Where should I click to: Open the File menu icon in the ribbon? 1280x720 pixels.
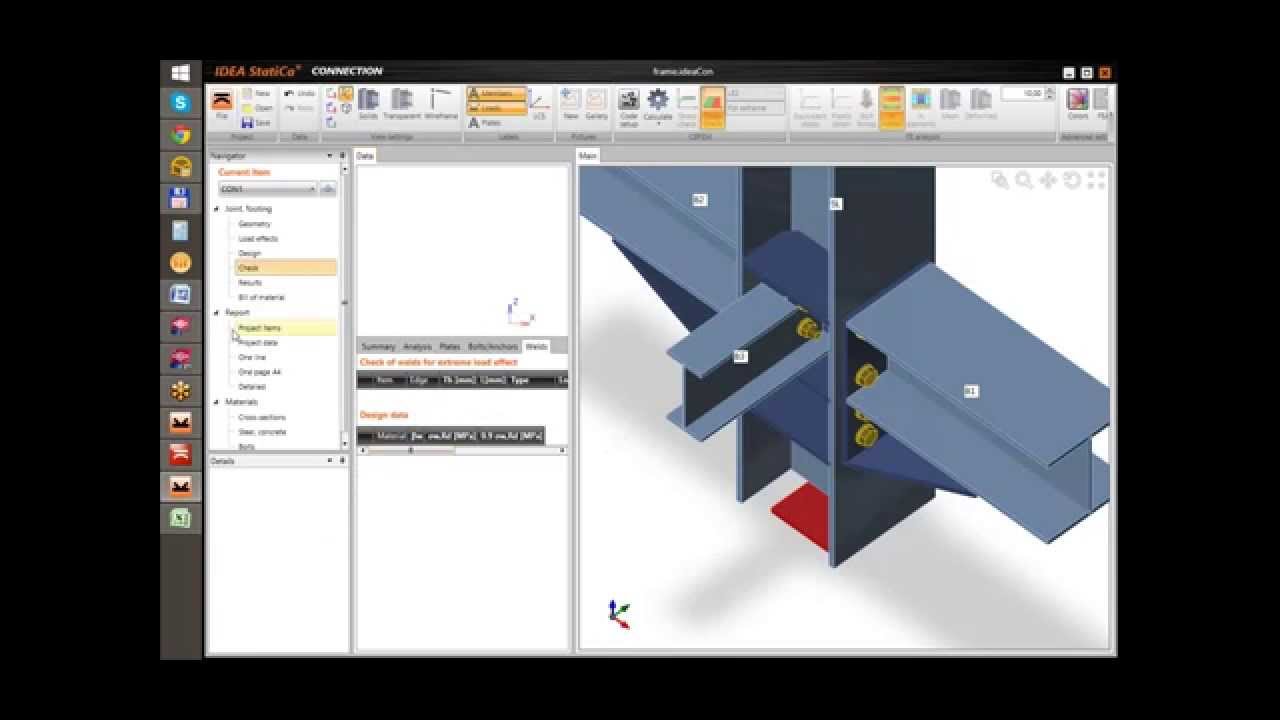222,105
